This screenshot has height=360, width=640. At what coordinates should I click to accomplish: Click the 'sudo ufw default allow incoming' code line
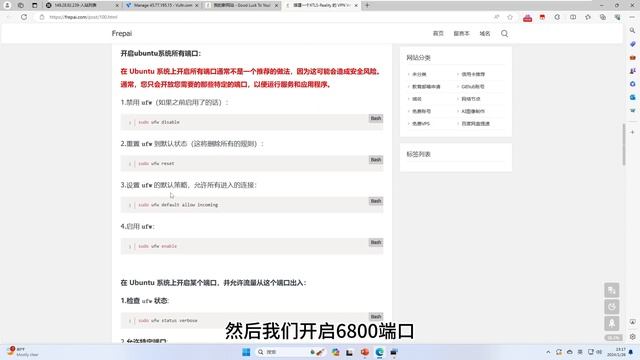178,204
